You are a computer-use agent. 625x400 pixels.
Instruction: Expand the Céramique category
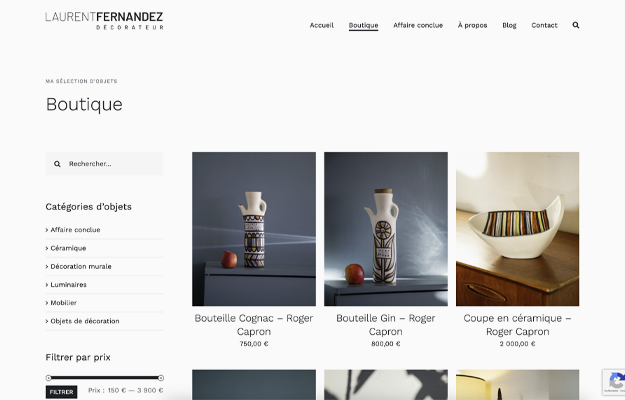tap(68, 248)
